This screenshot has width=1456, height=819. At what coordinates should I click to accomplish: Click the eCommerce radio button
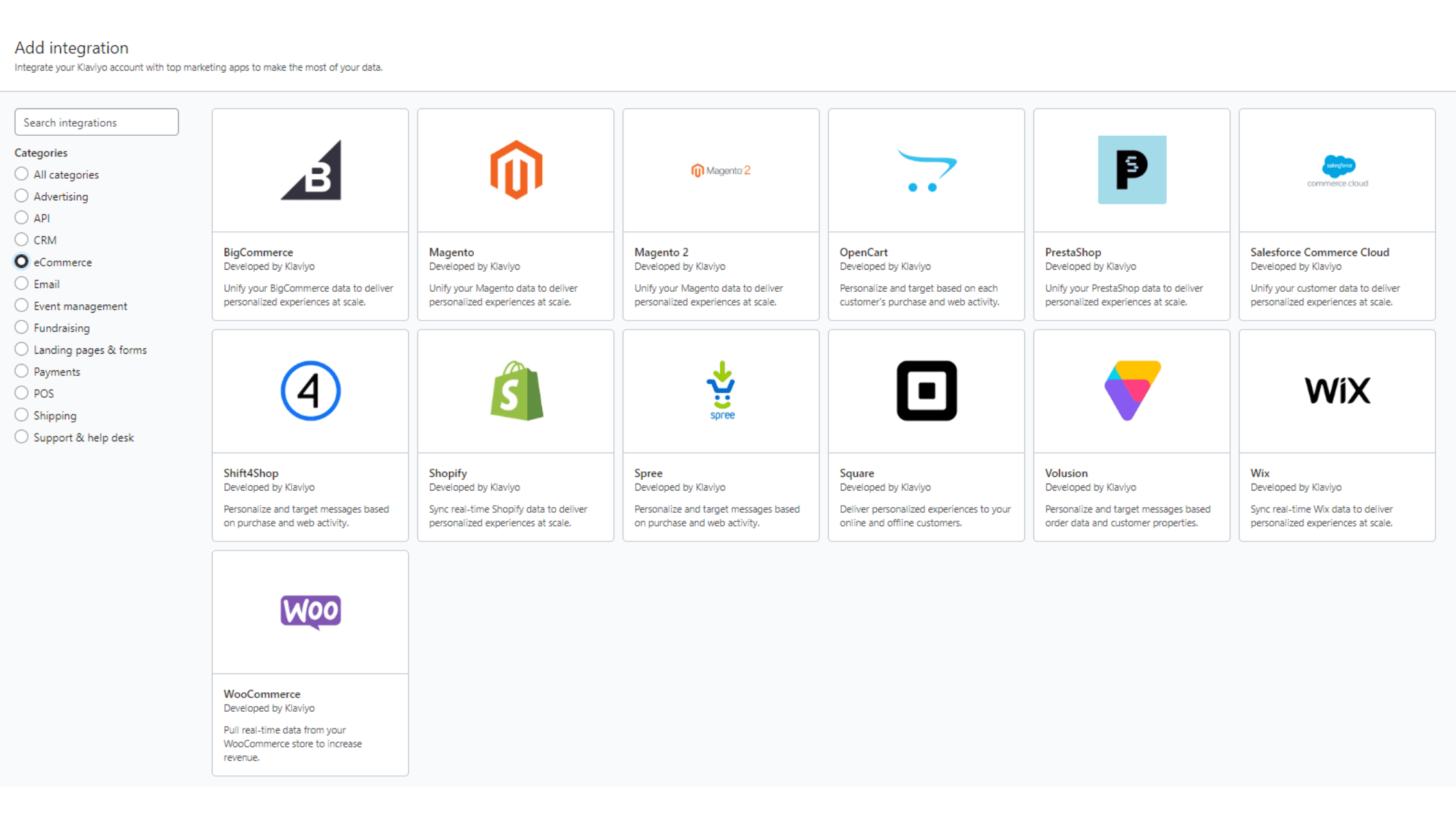pos(21,262)
